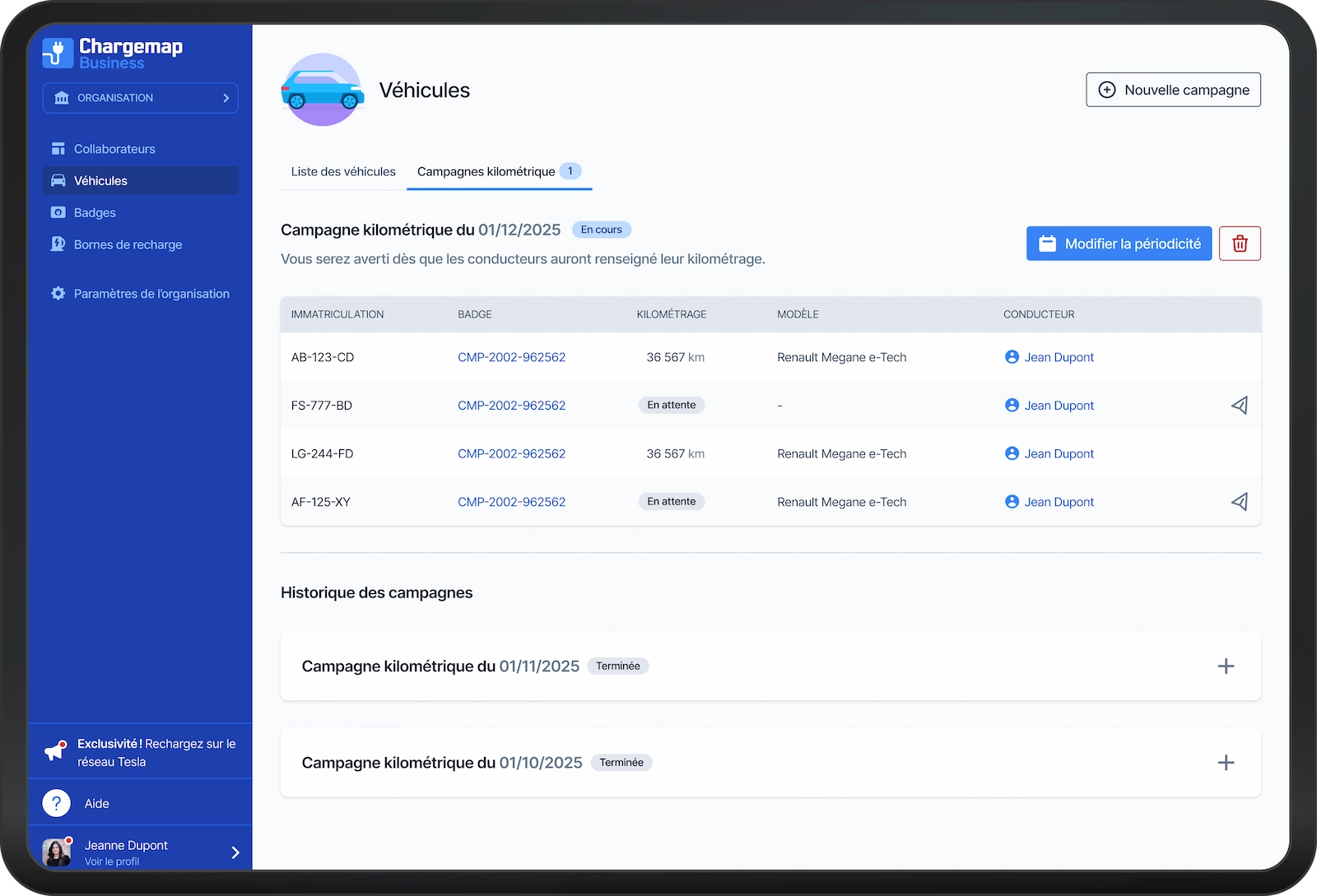Open Jean Dupont driver link for LG-244-FD

click(x=1049, y=453)
